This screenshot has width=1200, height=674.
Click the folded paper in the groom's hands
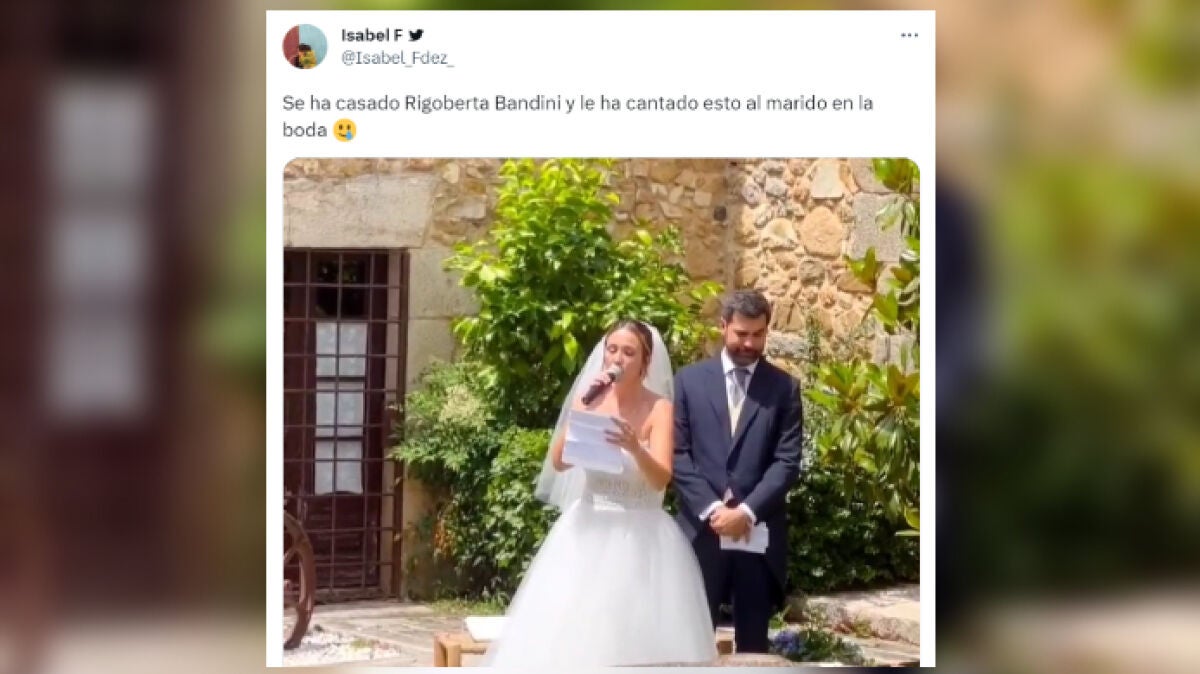pos(745,538)
